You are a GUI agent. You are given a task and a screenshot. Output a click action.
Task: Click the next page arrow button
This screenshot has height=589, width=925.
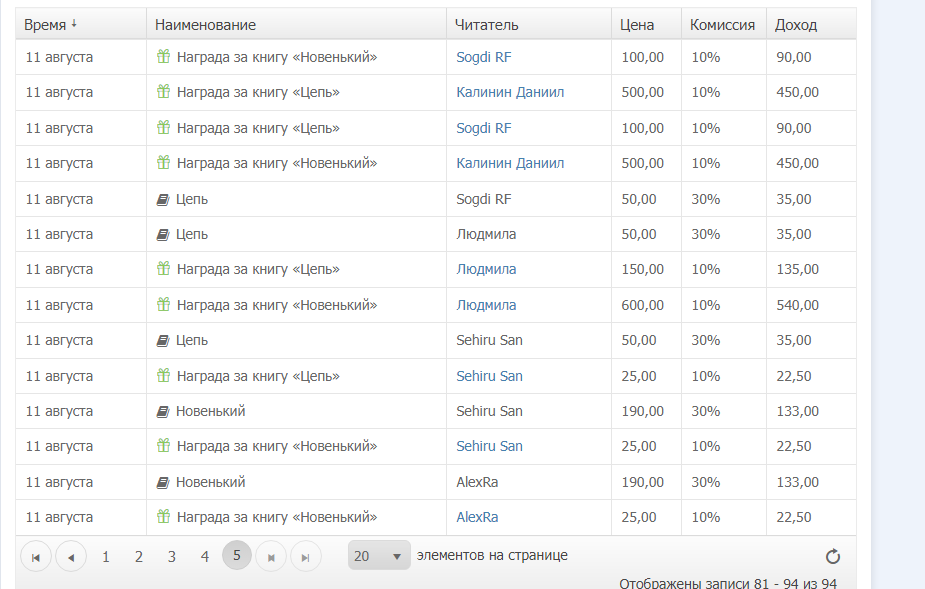point(271,557)
